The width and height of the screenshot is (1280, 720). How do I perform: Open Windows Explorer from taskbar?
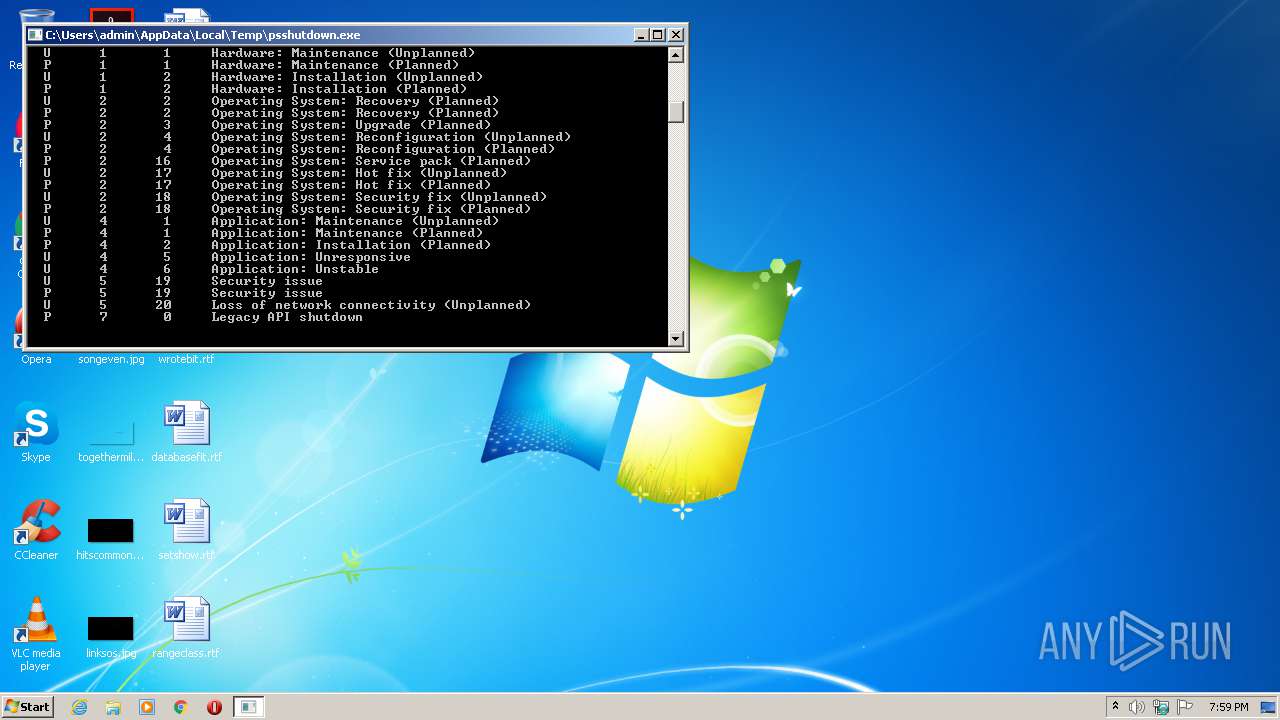coord(113,707)
